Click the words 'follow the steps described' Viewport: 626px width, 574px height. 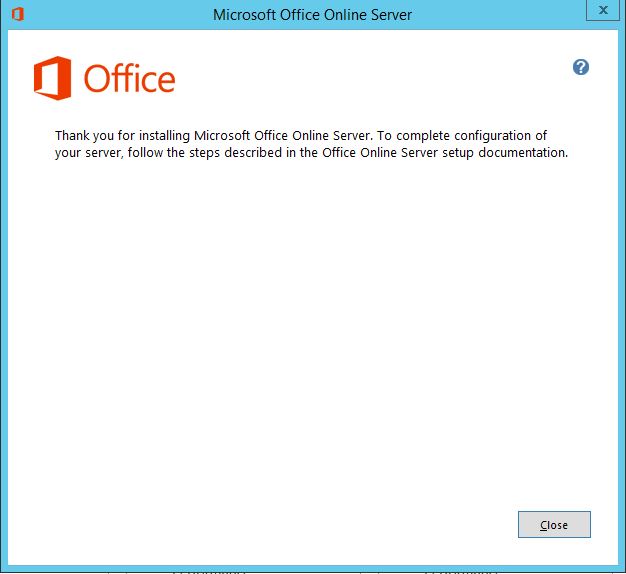pos(204,153)
